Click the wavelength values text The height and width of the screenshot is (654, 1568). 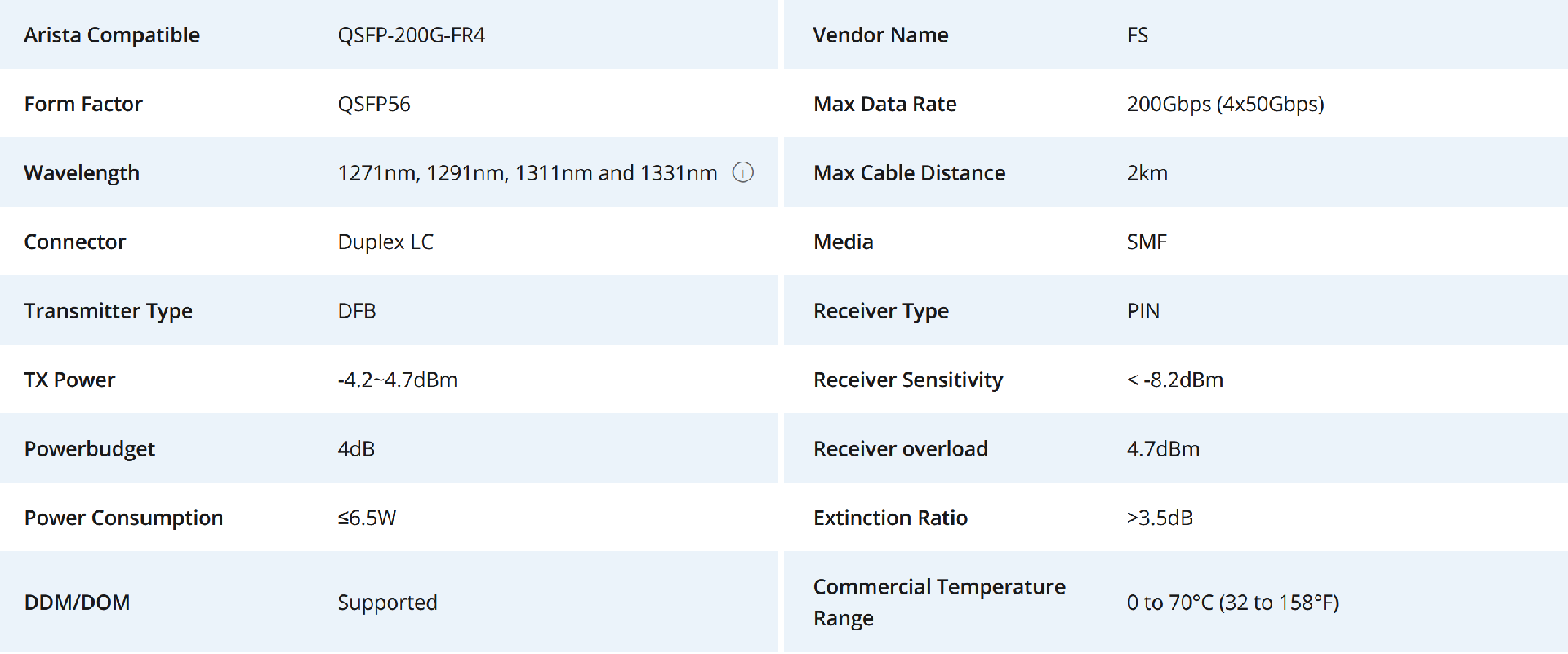pos(527,173)
